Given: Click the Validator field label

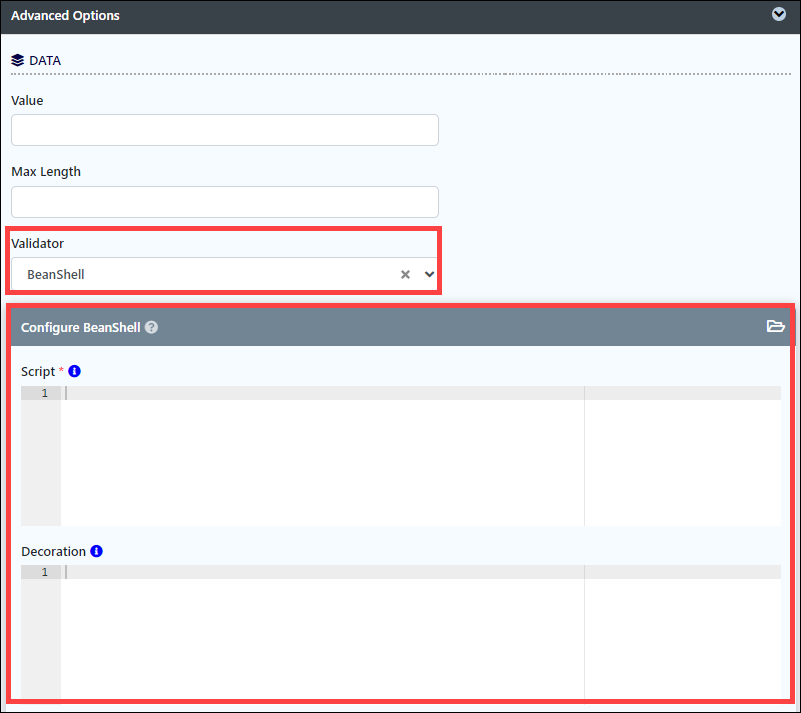Looking at the screenshot, I should 37,244.
